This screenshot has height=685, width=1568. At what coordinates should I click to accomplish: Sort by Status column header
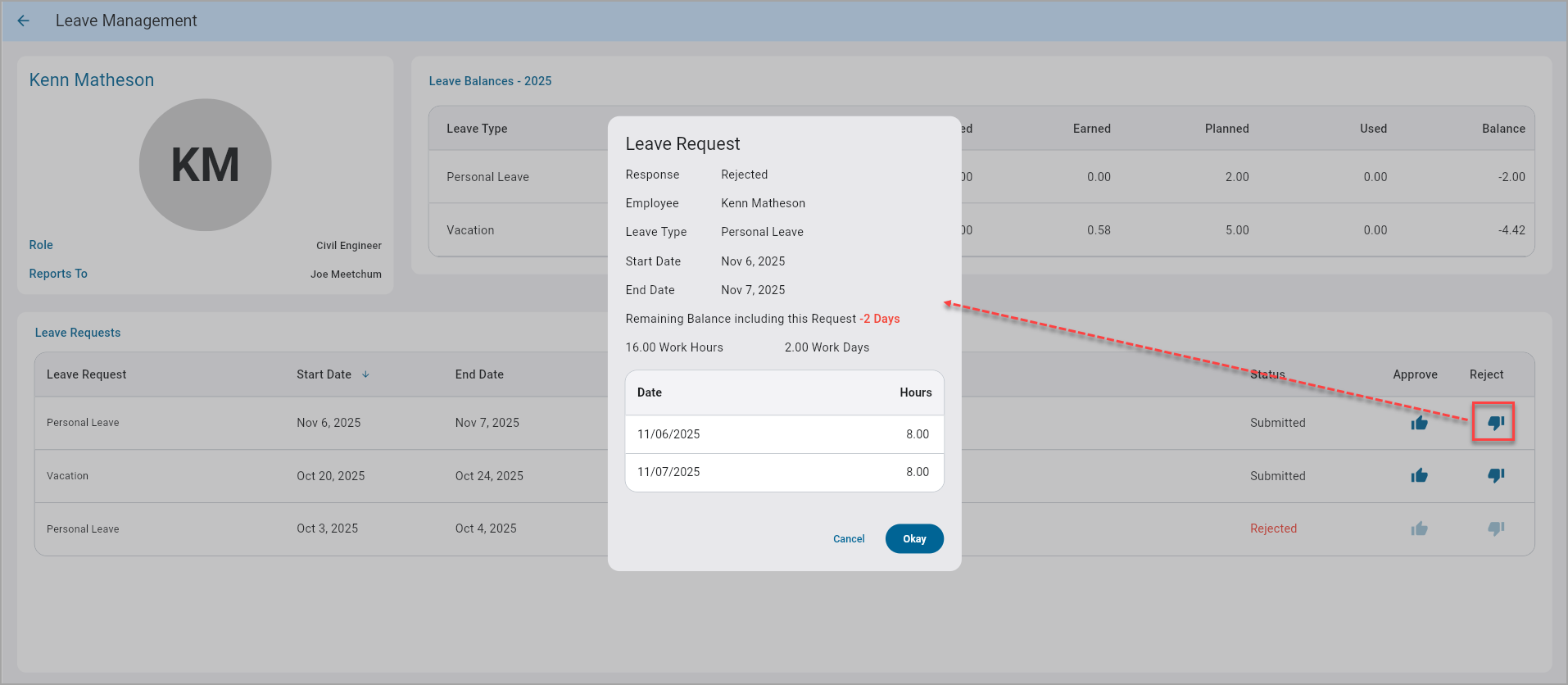(x=1267, y=374)
